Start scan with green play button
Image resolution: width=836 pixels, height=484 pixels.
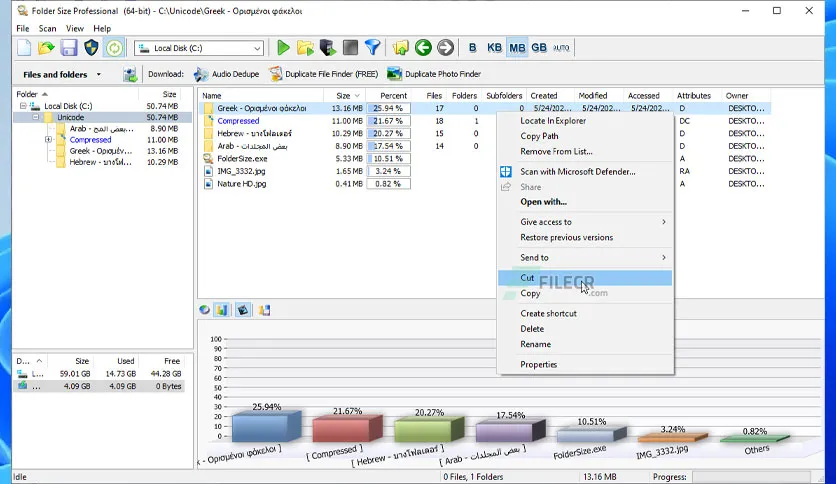pyautogui.click(x=283, y=48)
